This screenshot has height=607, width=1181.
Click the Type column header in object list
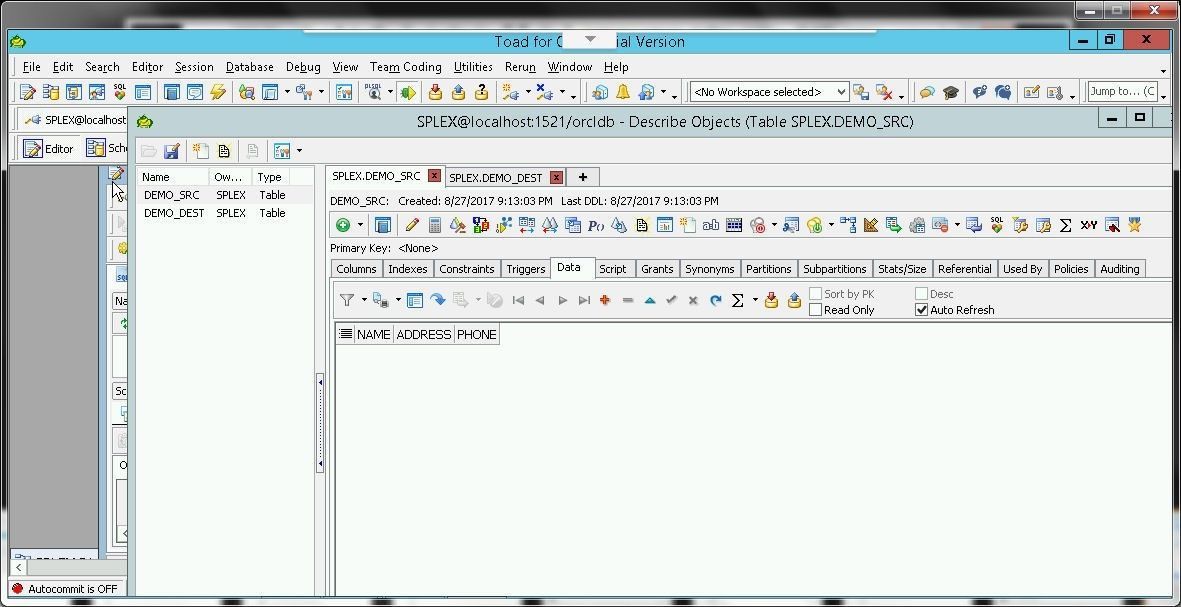coord(270,177)
